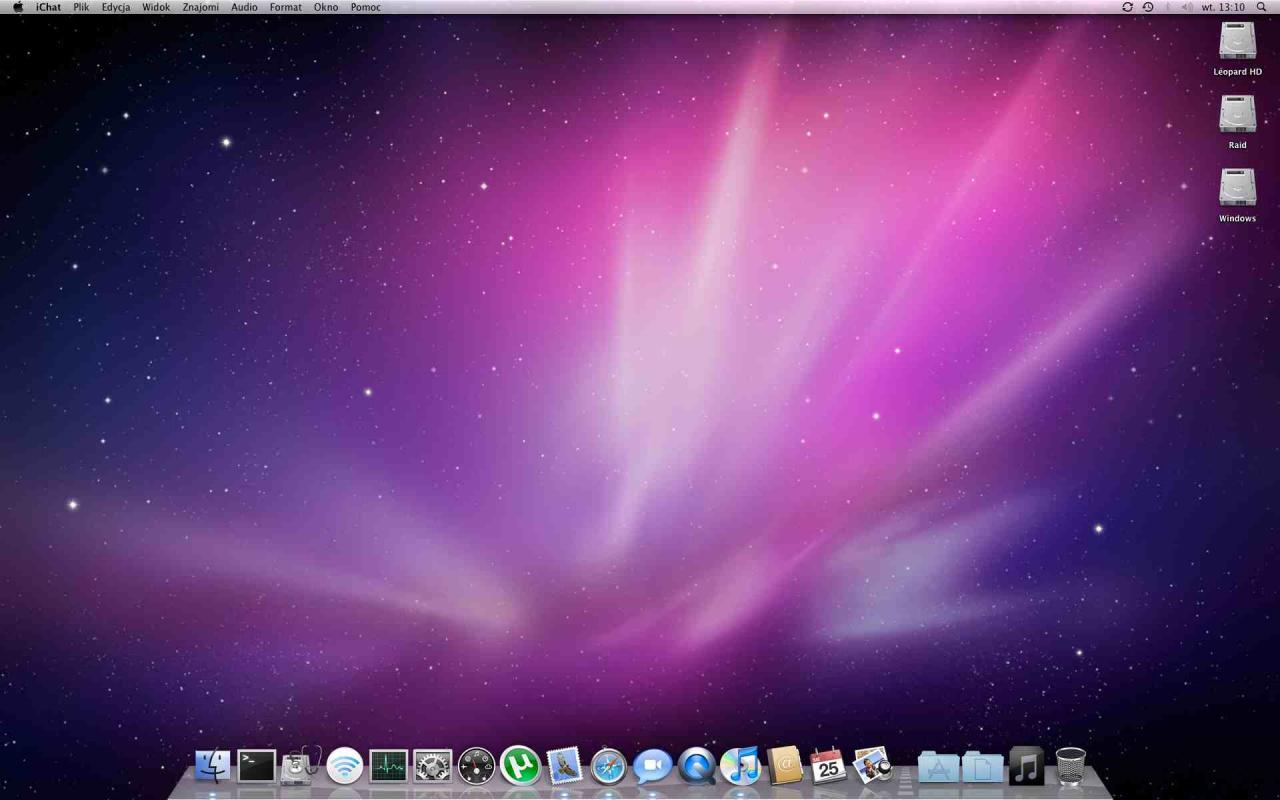Open the Edycja menu
The height and width of the screenshot is (800, 1280).
click(116, 7)
